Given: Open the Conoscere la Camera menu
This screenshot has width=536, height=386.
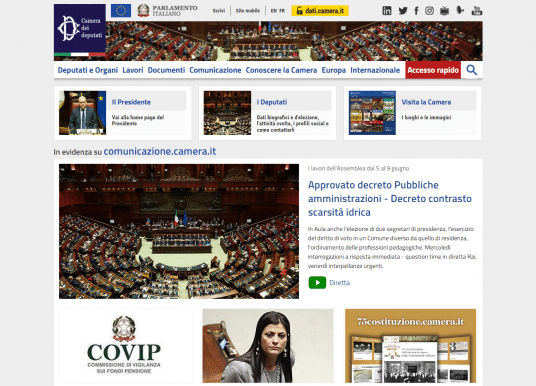Looking at the screenshot, I should point(281,70).
